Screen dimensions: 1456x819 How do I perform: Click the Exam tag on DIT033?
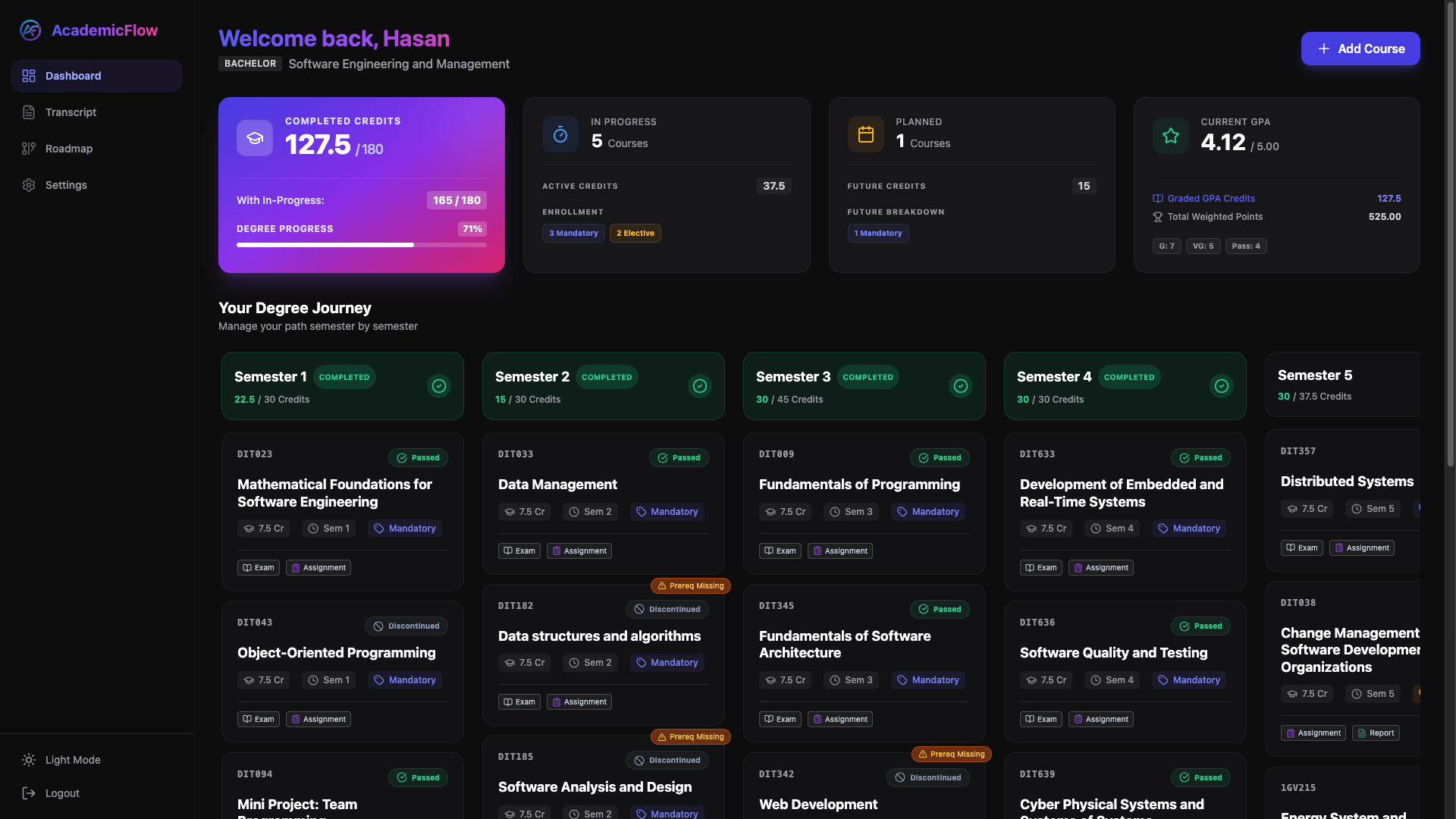click(x=519, y=551)
